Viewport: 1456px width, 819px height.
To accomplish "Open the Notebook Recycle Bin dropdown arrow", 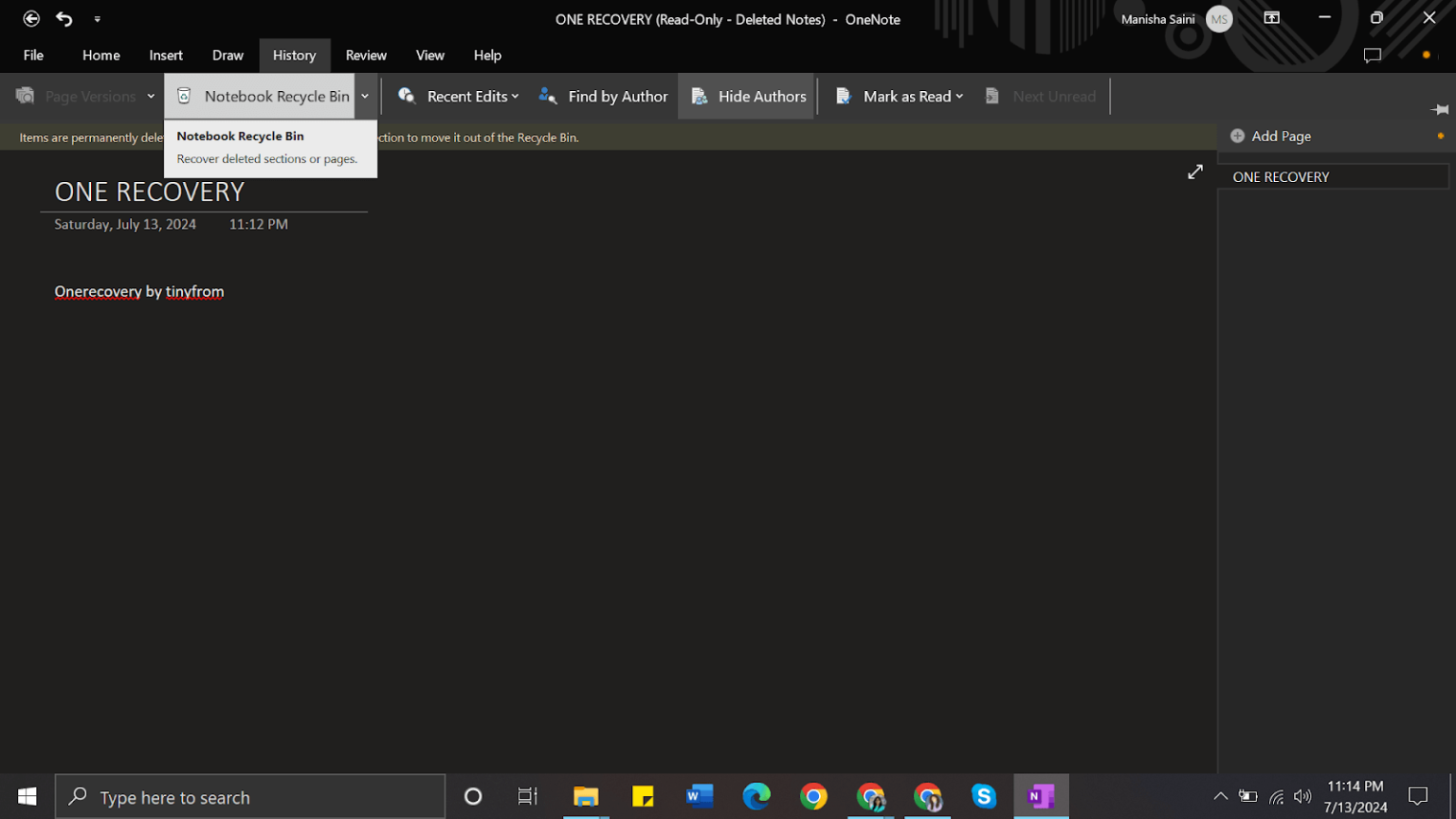I will (x=365, y=96).
